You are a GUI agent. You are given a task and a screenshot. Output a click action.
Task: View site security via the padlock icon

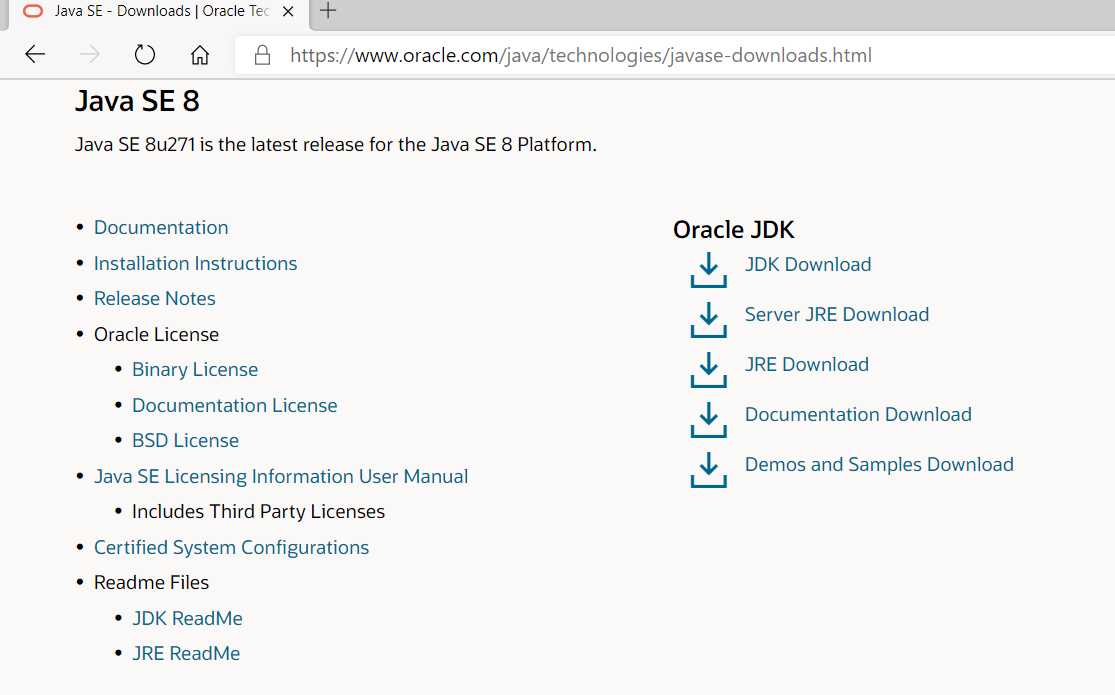click(x=262, y=55)
